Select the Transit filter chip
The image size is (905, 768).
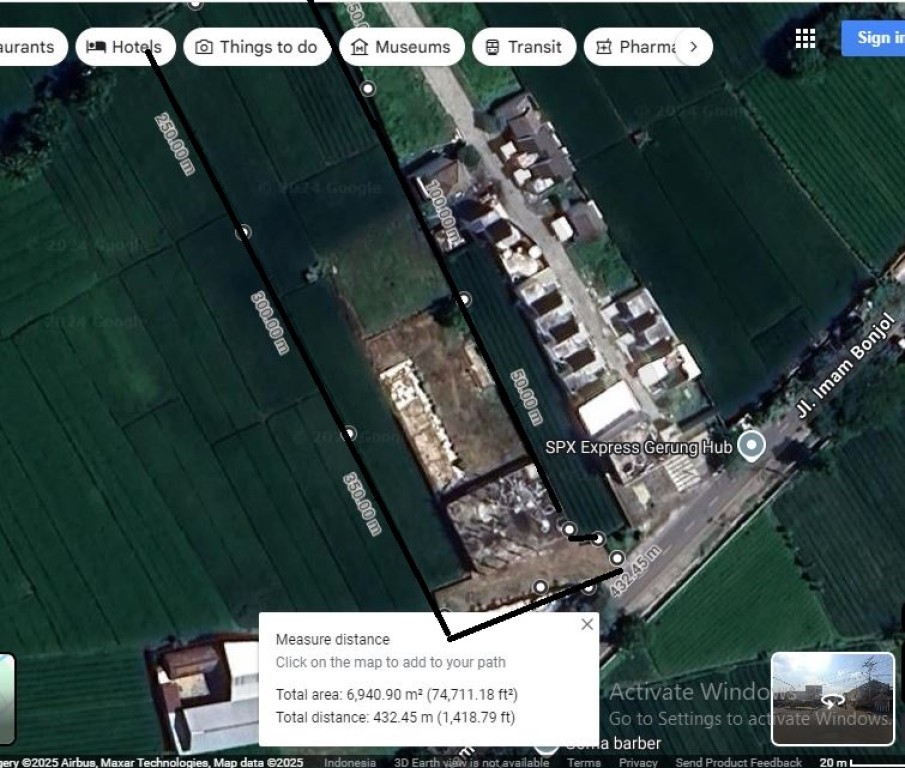[523, 47]
